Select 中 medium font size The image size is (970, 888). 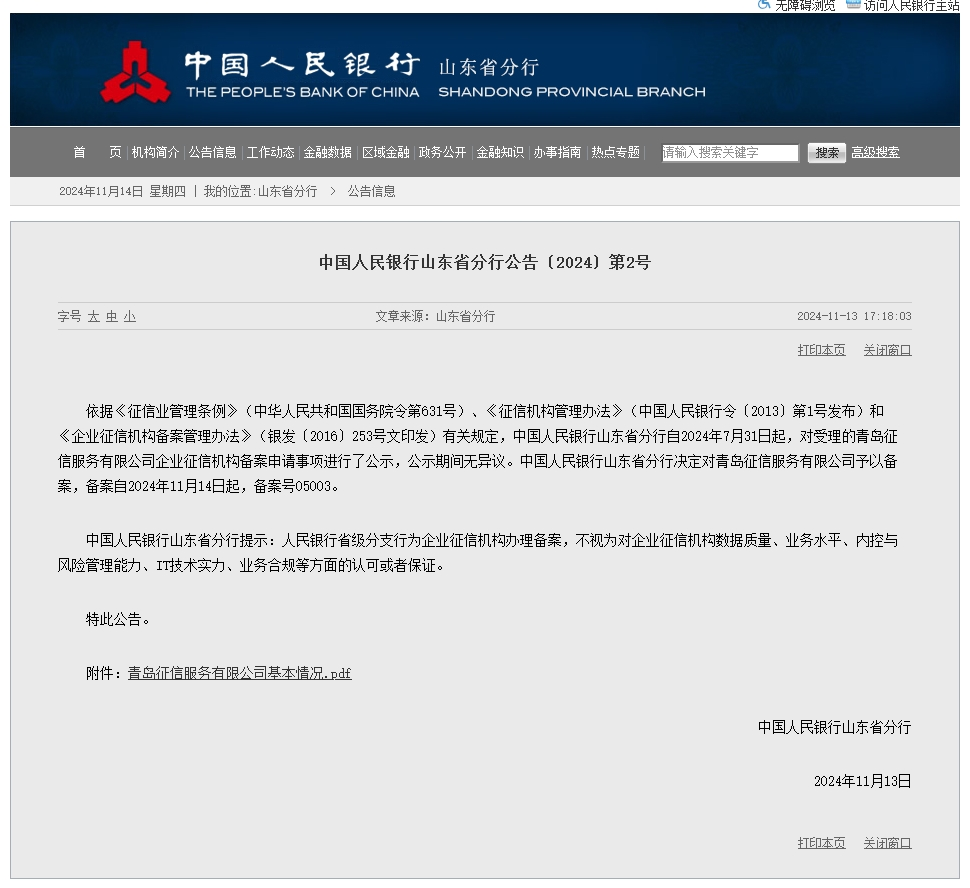point(113,316)
